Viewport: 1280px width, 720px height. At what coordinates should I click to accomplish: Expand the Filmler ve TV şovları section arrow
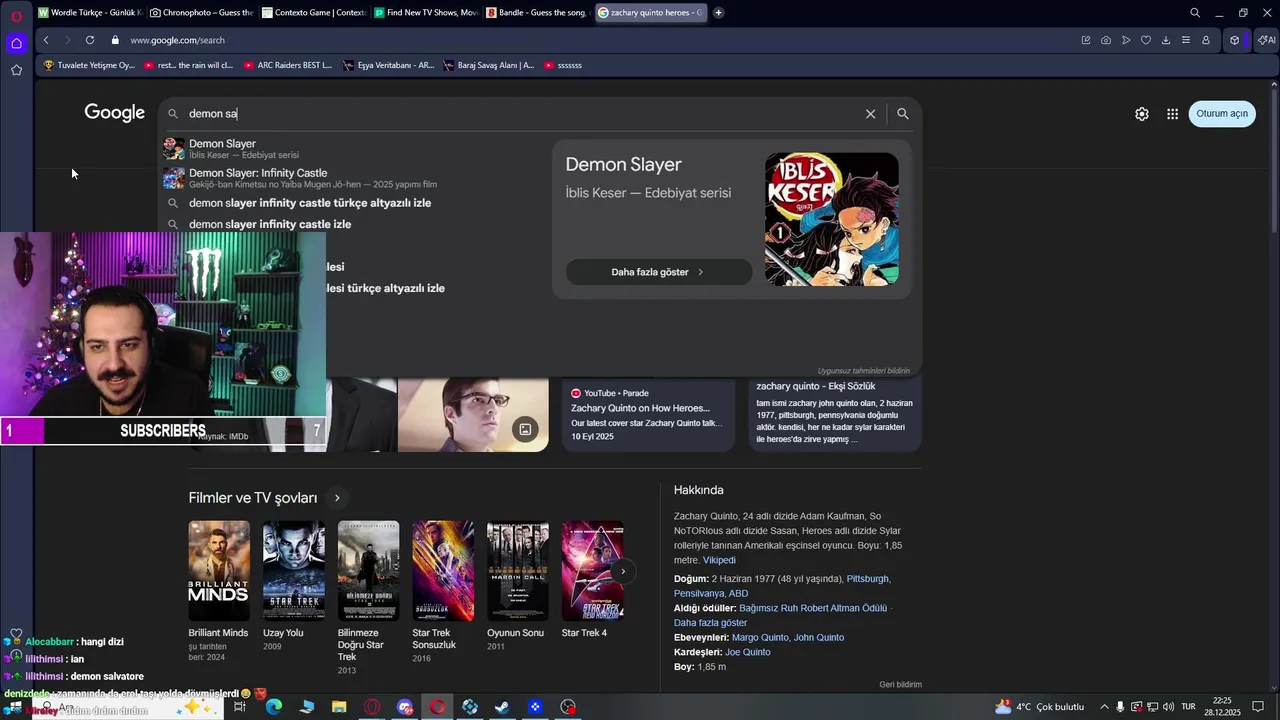click(x=337, y=498)
